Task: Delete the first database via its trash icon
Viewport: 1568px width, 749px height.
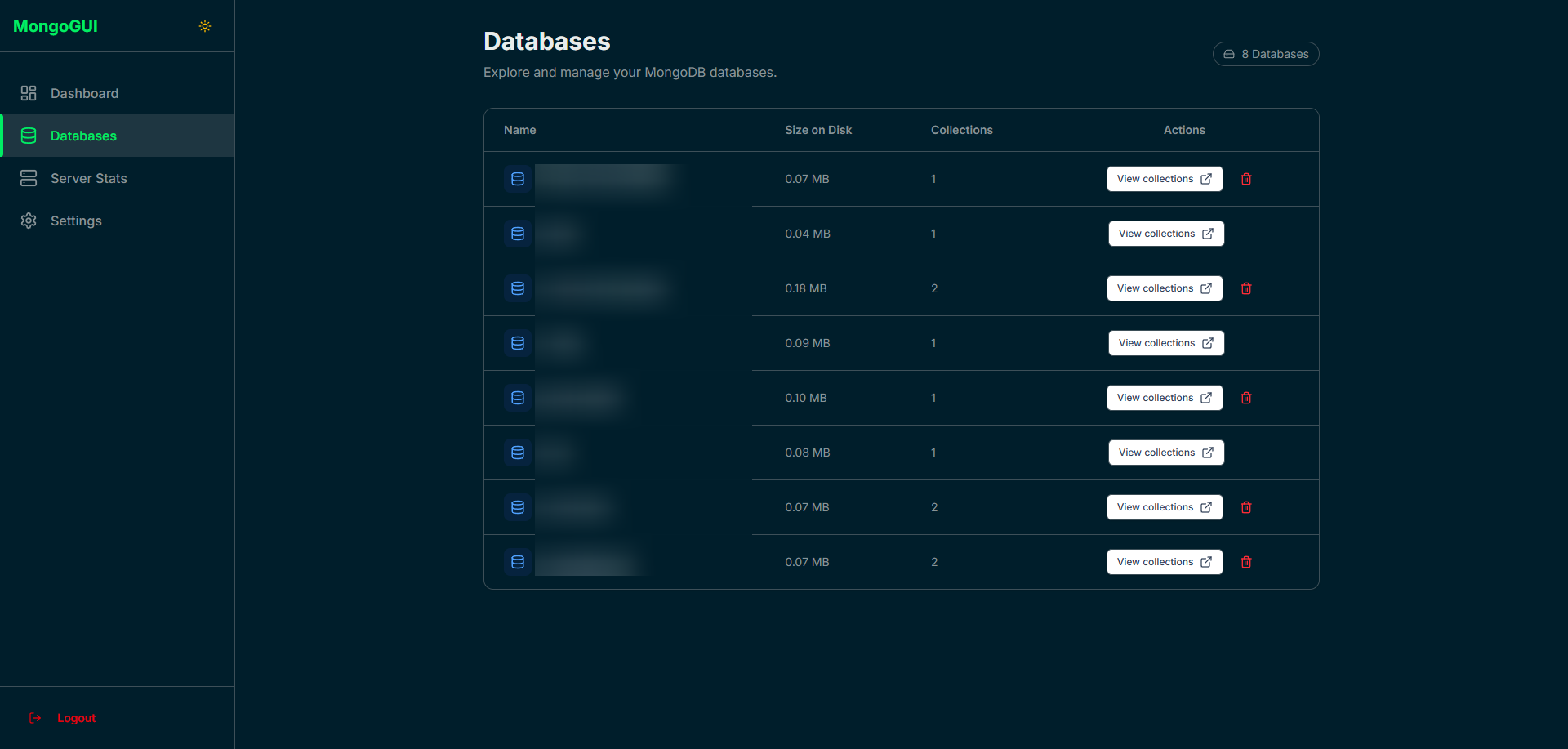Action: pos(1246,179)
